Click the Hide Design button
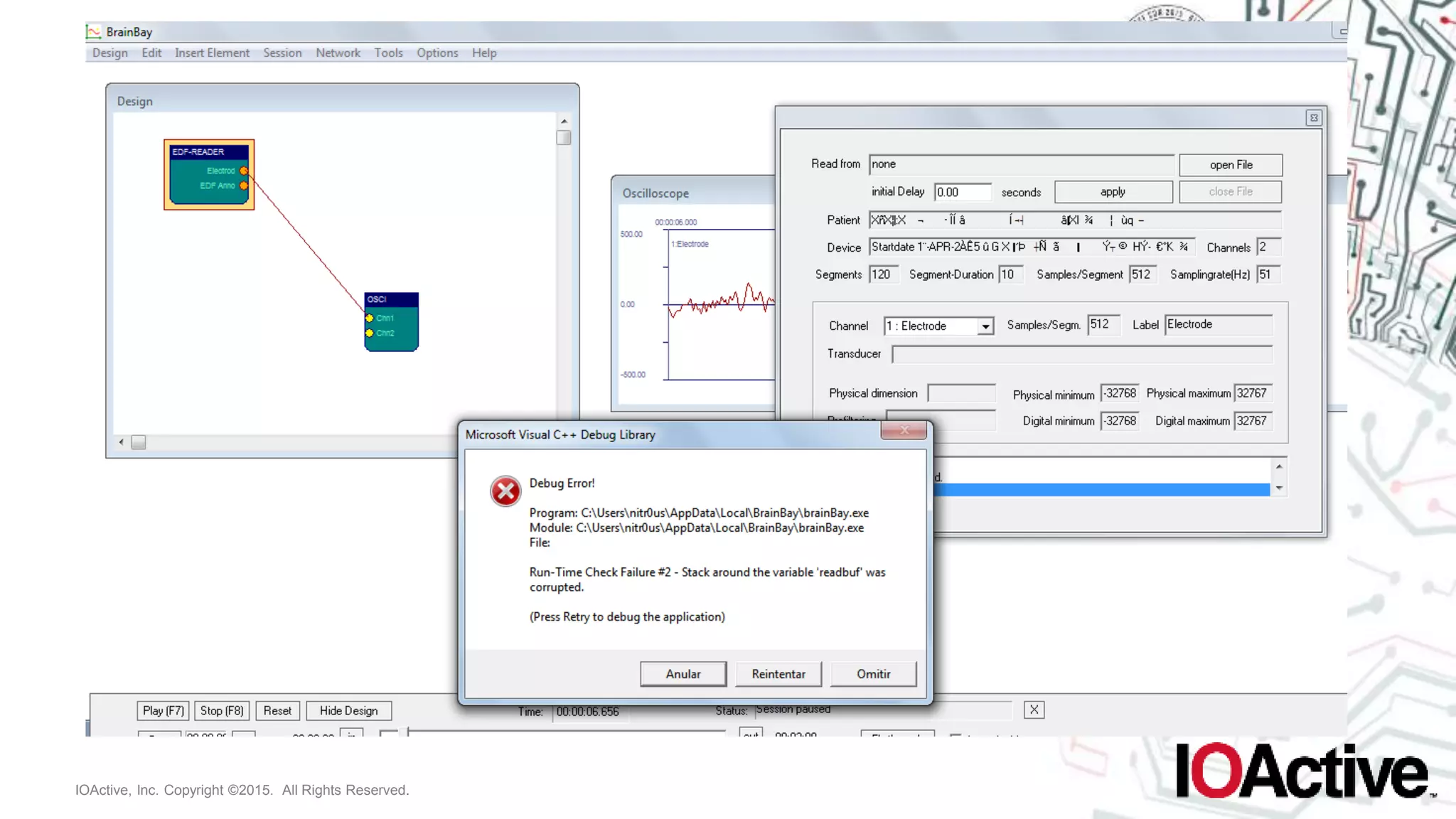Image resolution: width=1456 pixels, height=819 pixels. pyautogui.click(x=348, y=711)
